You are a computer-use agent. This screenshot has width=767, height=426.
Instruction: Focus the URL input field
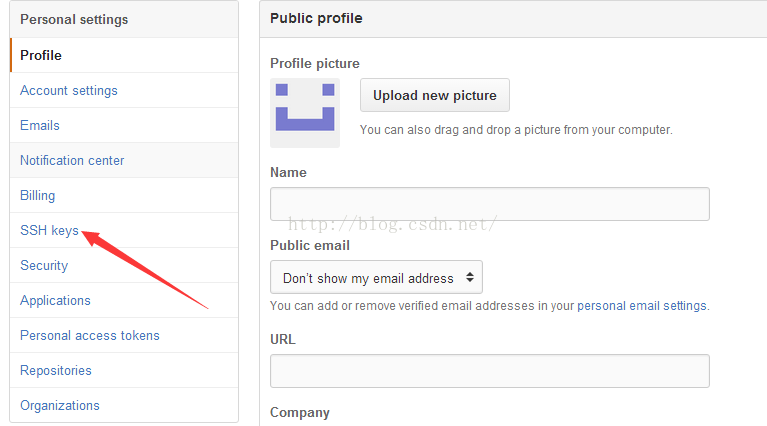pyautogui.click(x=490, y=371)
